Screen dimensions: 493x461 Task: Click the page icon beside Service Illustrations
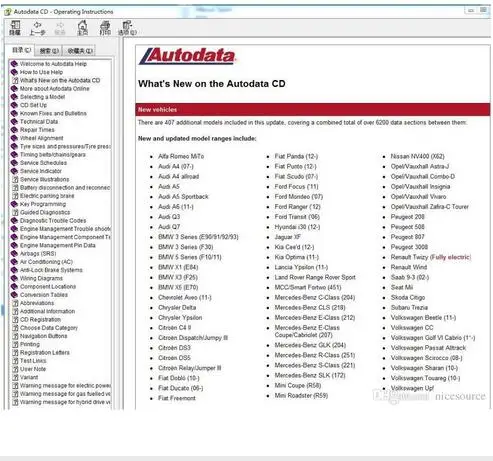(x=15, y=179)
